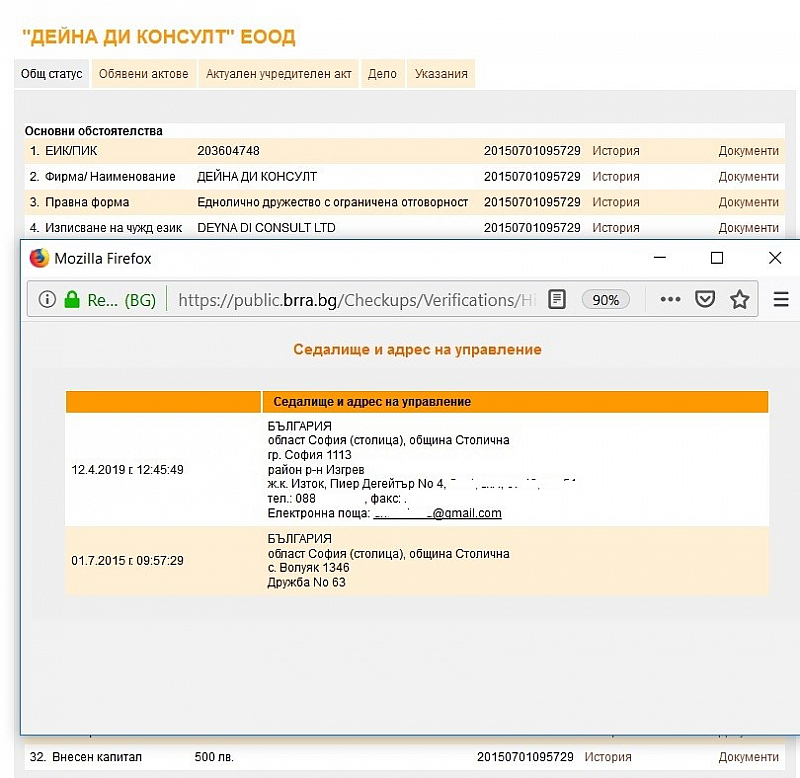This screenshot has height=778, width=800.
Task: Open История link for ЕИК/ПИК row
Action: pyautogui.click(x=616, y=151)
